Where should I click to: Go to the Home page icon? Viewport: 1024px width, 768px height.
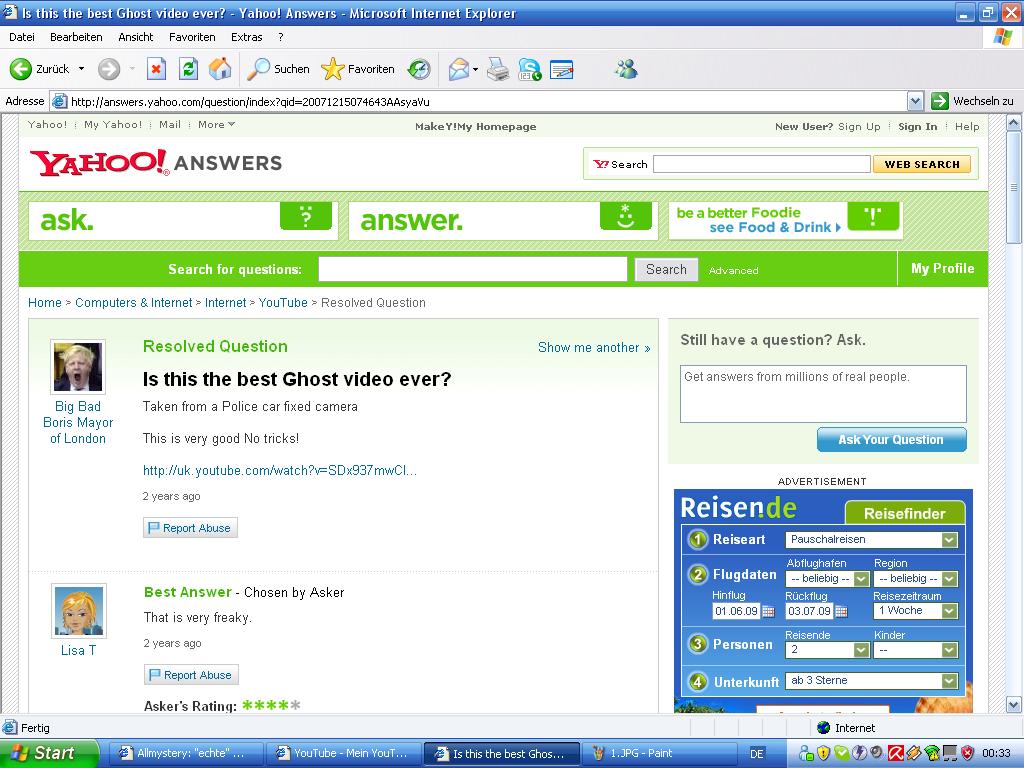[220, 69]
